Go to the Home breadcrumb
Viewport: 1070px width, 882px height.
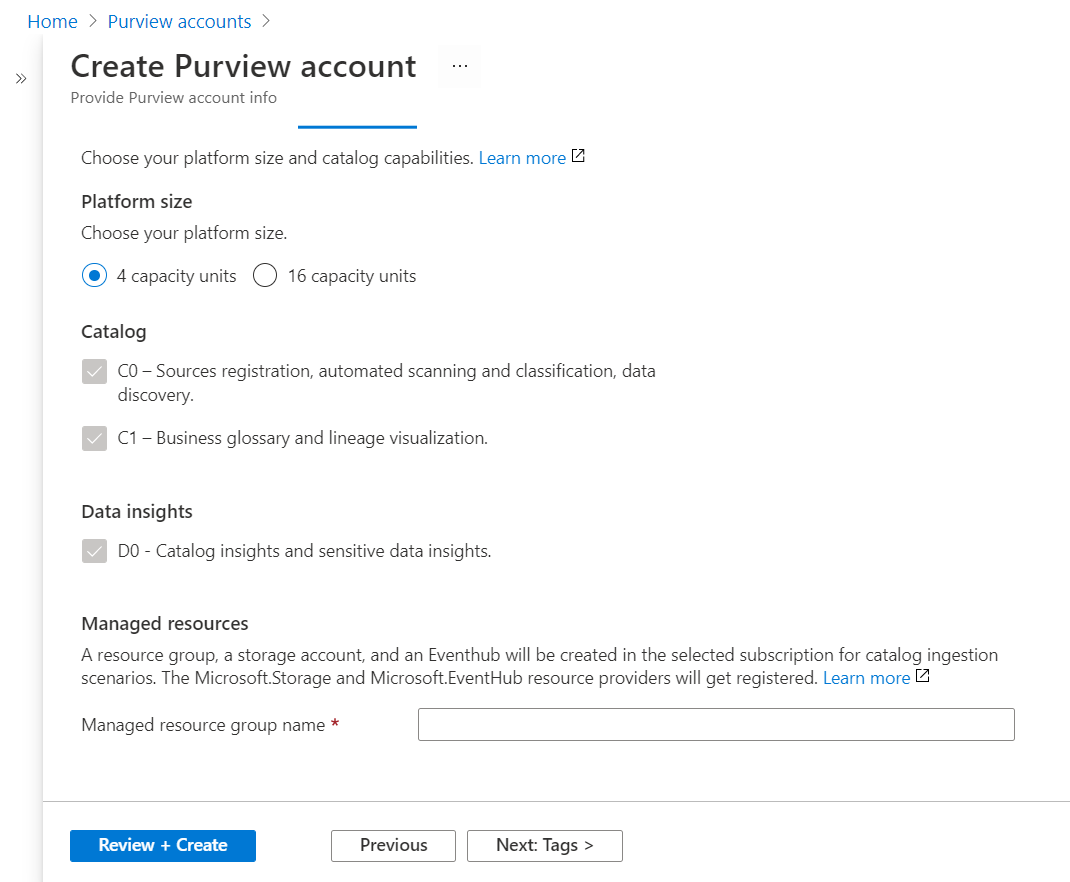pos(52,21)
